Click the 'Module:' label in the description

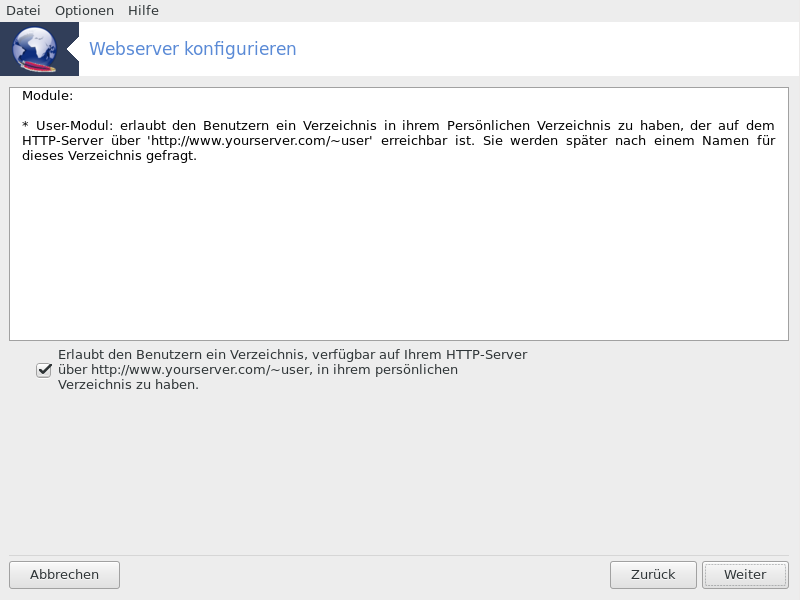coord(47,96)
